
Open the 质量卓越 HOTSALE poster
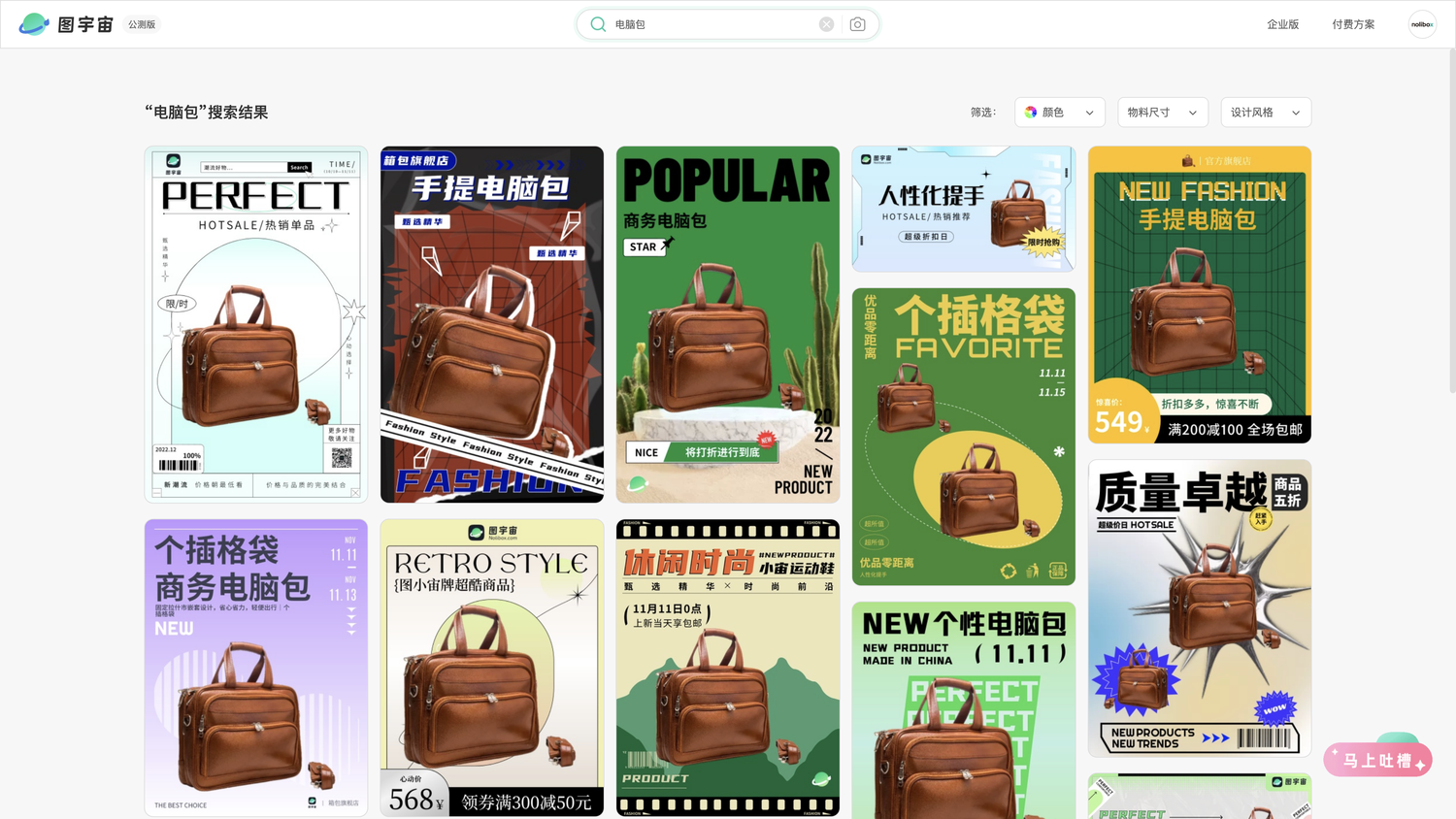click(x=1200, y=608)
